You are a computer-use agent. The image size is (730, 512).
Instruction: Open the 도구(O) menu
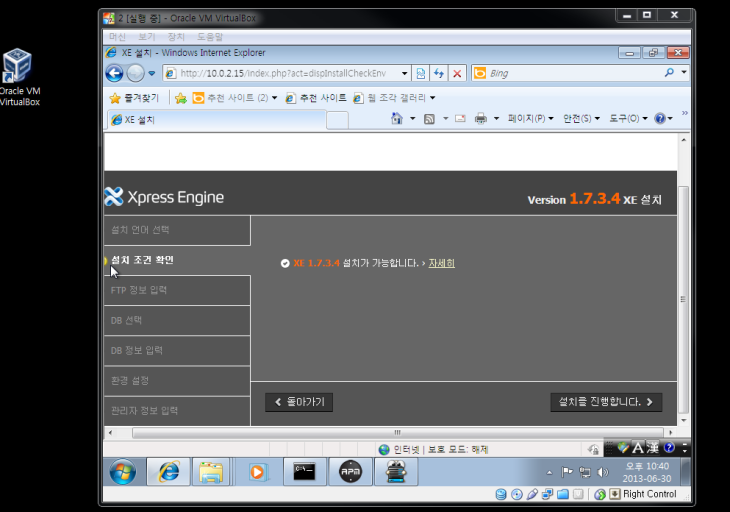click(x=629, y=119)
